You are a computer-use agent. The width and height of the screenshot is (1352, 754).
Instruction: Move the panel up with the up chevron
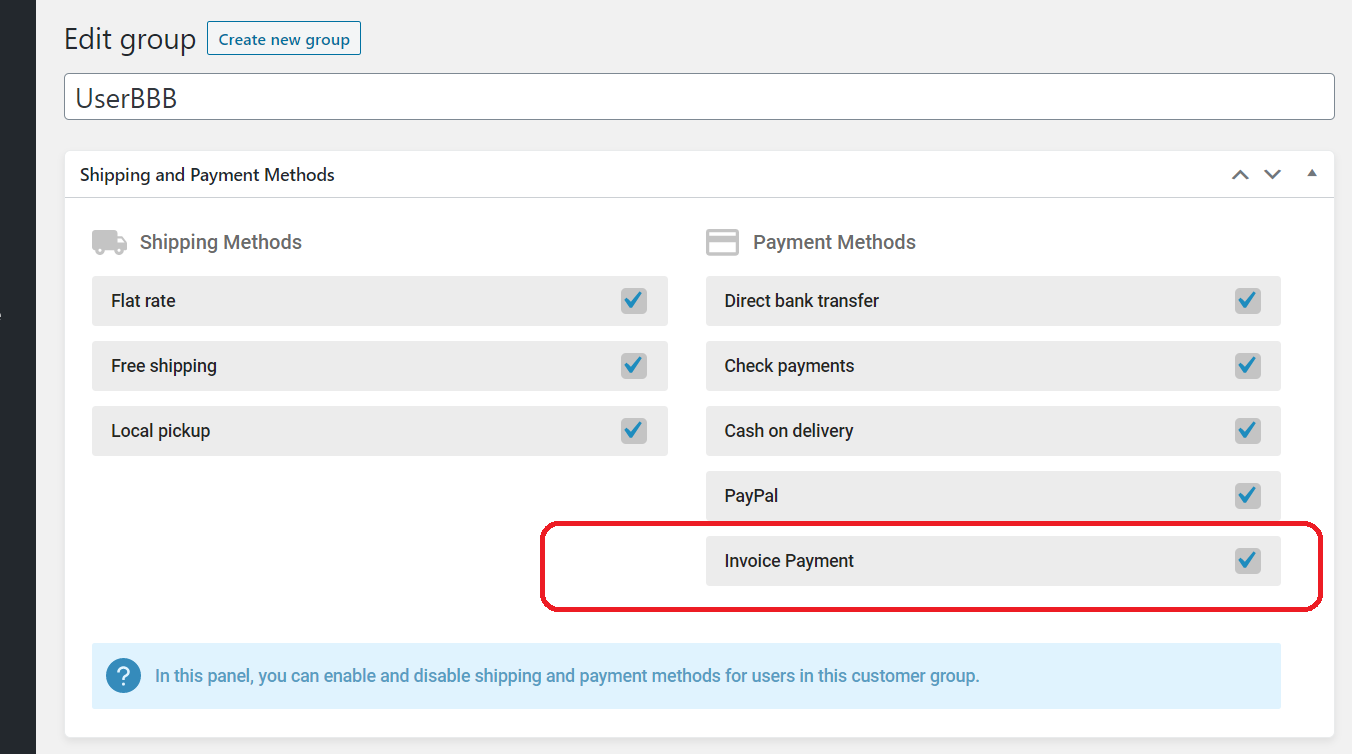[1240, 174]
